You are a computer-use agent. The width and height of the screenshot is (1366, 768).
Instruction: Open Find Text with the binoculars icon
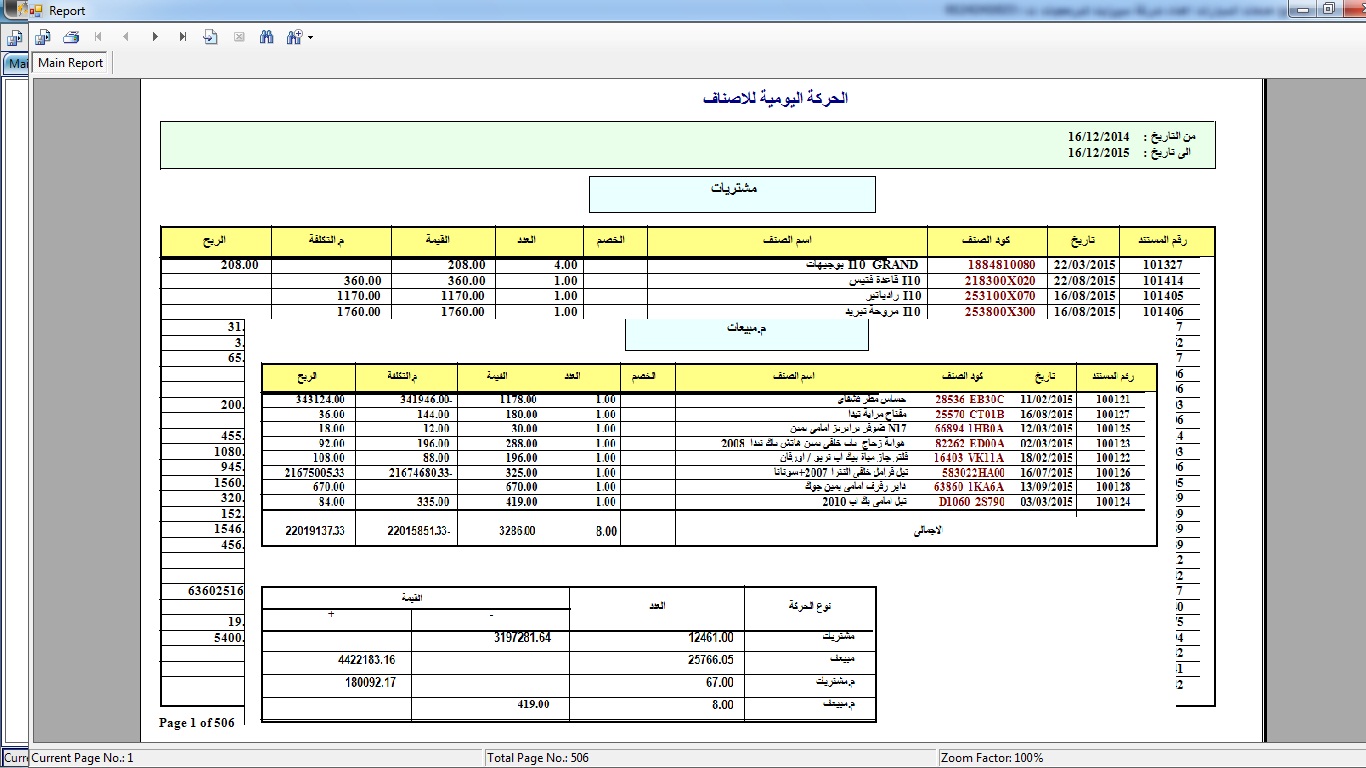267,37
